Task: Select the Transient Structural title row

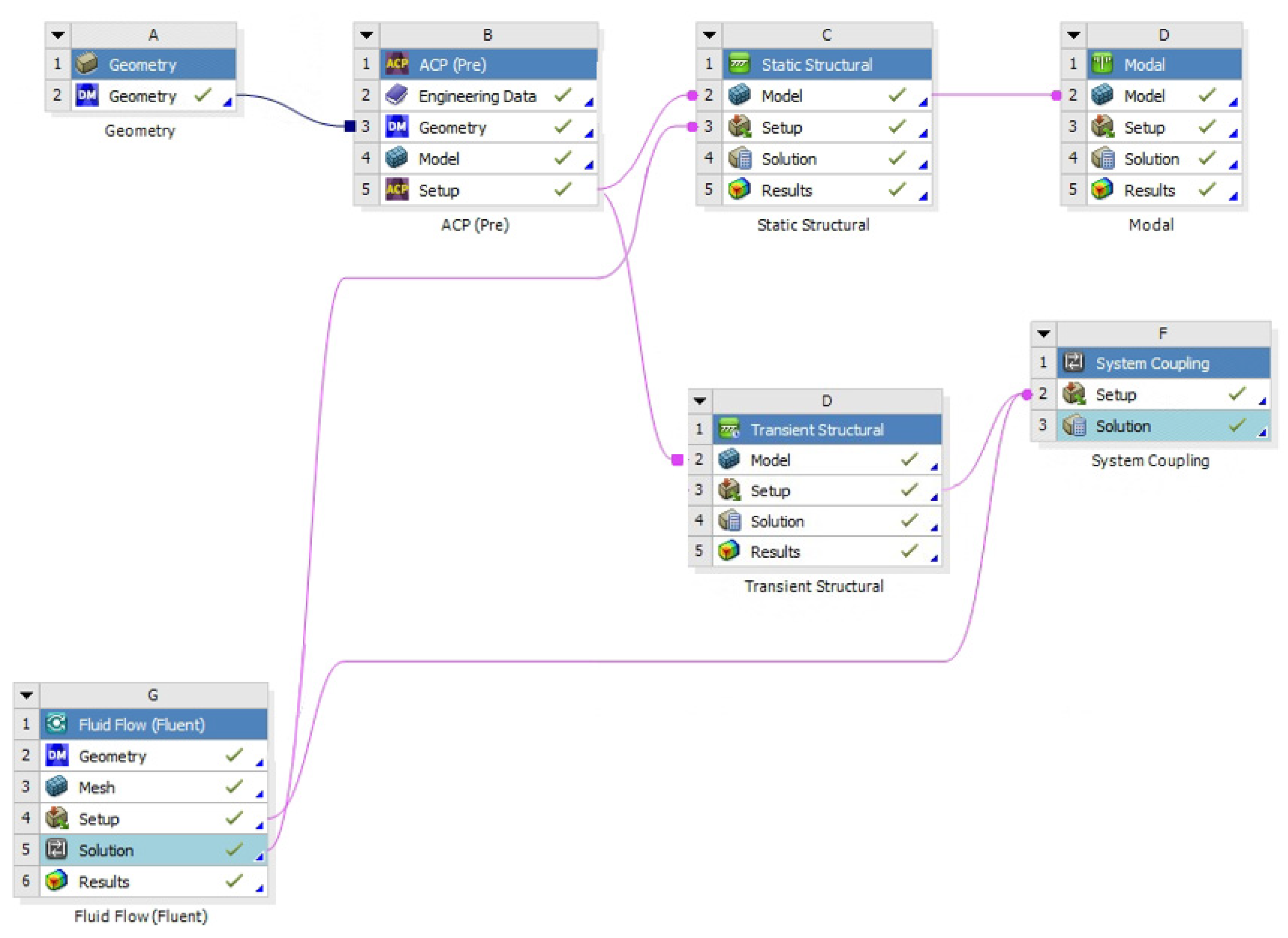Action: [817, 430]
